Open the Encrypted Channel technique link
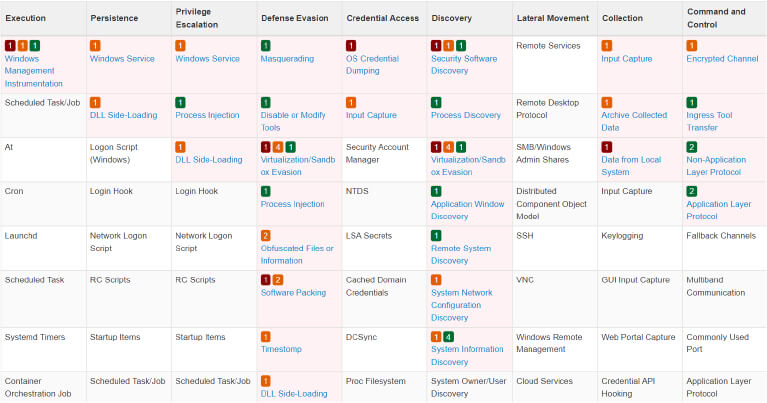 point(722,59)
